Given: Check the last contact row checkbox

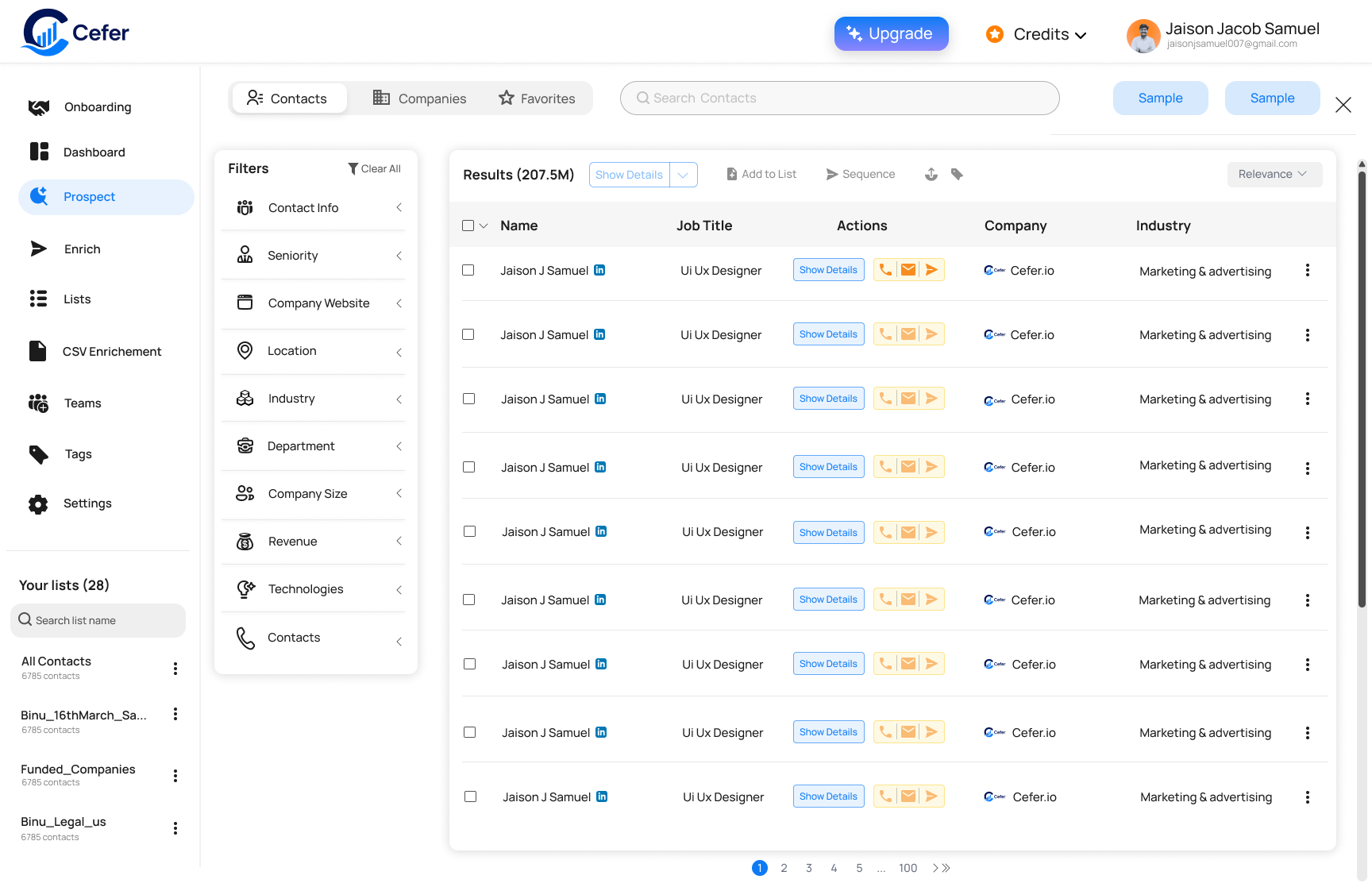Looking at the screenshot, I should point(471,796).
